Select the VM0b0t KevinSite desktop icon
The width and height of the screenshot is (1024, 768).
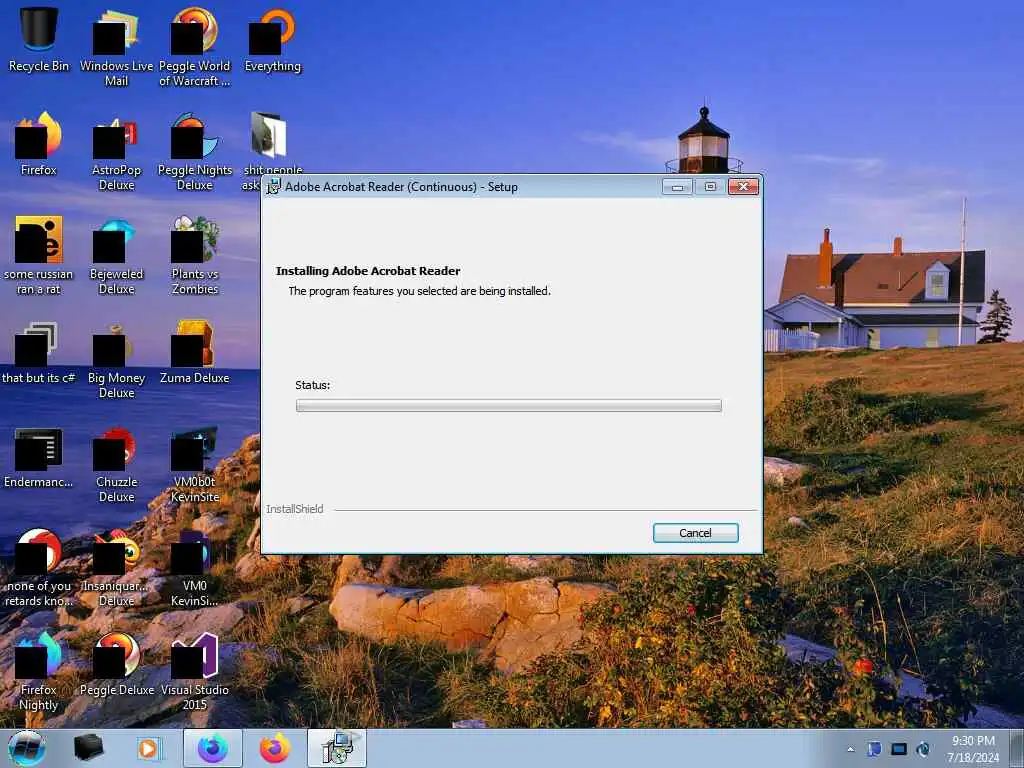195,464
